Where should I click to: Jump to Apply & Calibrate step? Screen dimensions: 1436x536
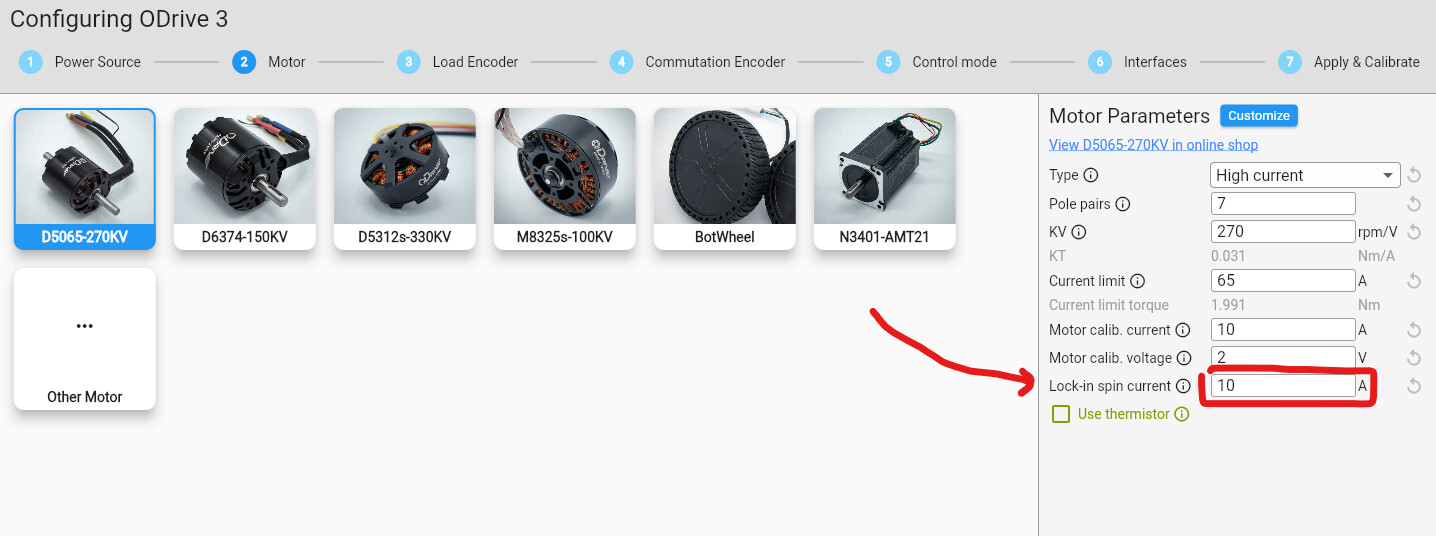[x=1349, y=62]
